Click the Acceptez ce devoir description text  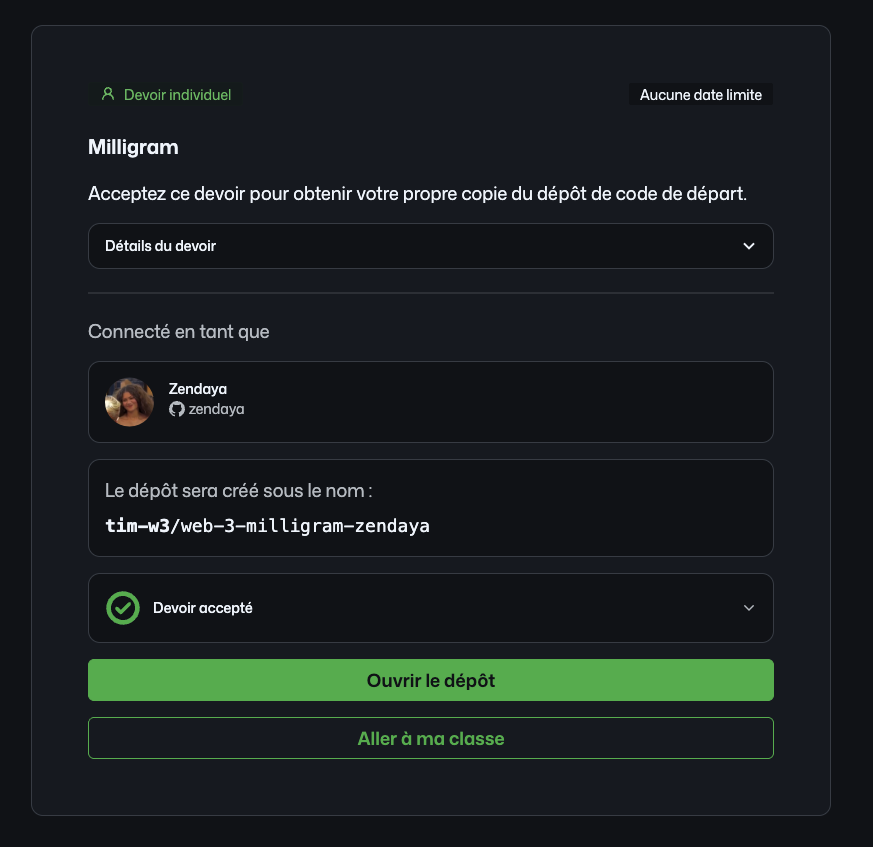[417, 194]
